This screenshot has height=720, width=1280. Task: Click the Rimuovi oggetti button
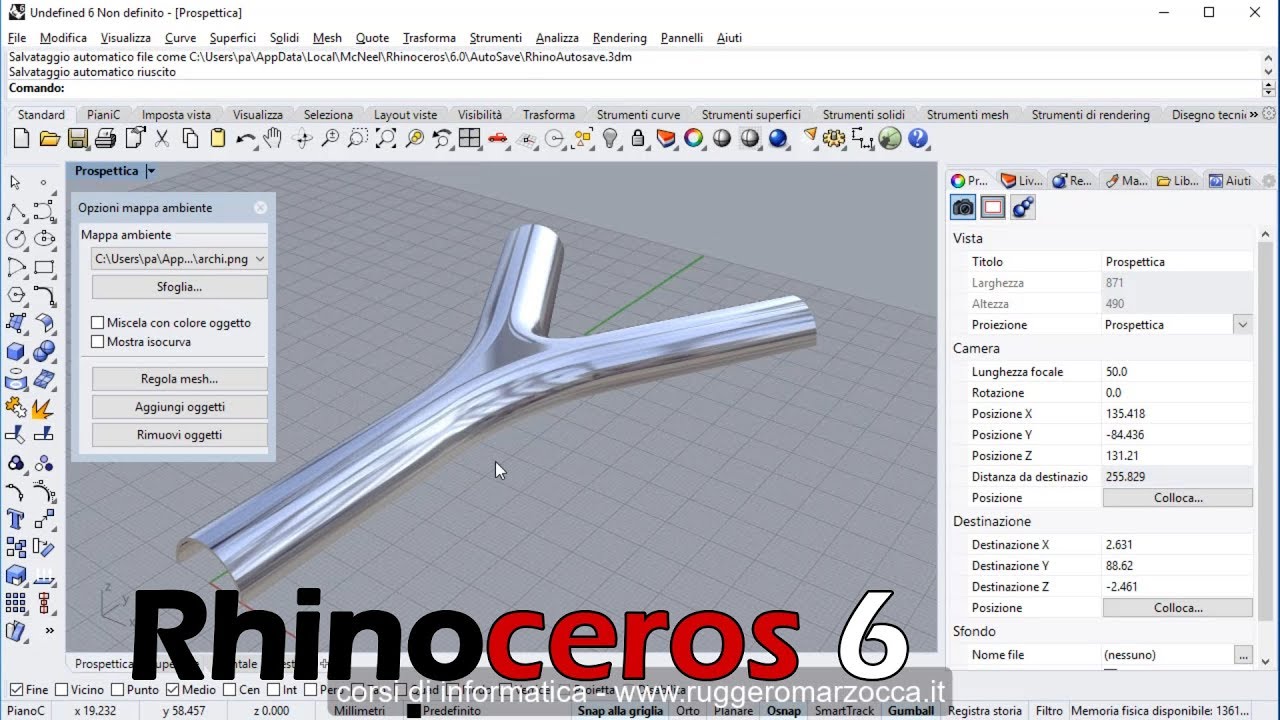click(179, 435)
